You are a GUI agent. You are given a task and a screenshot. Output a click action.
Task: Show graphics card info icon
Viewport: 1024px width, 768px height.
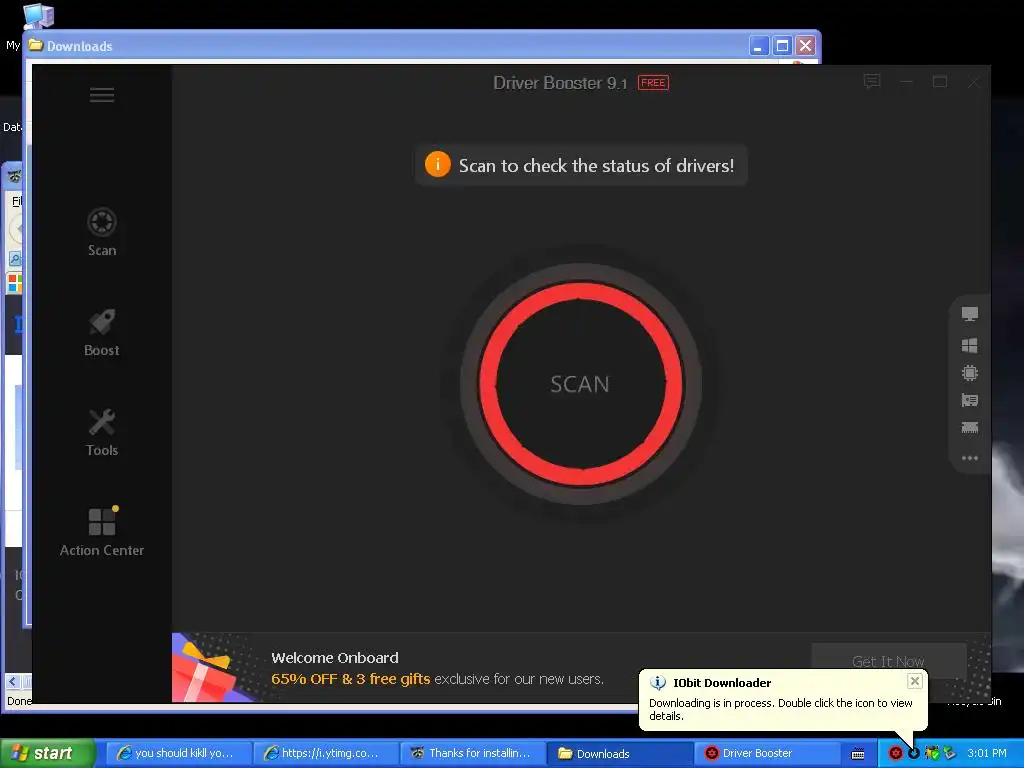pyautogui.click(x=970, y=400)
